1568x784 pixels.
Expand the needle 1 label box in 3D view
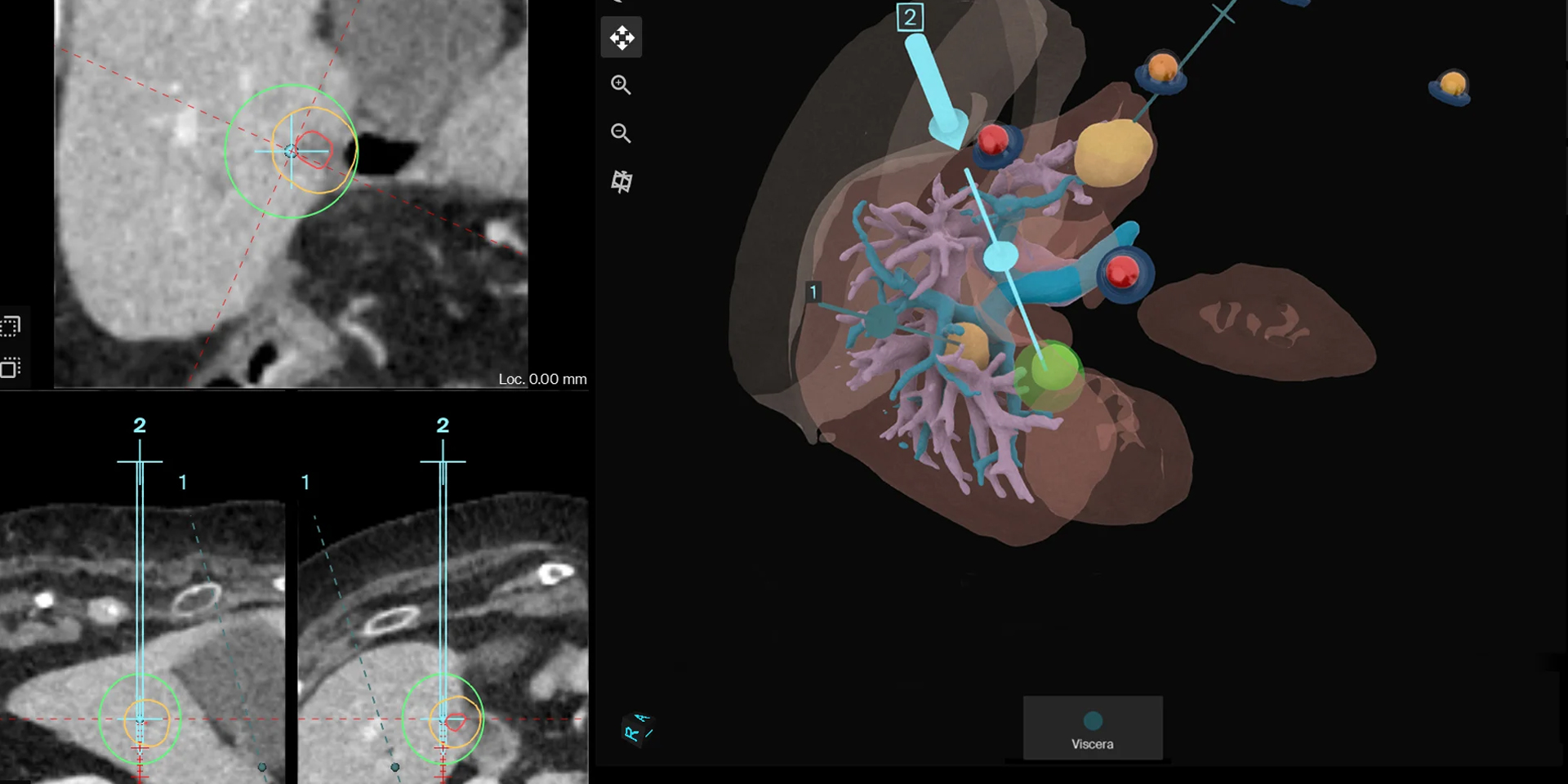coord(813,290)
